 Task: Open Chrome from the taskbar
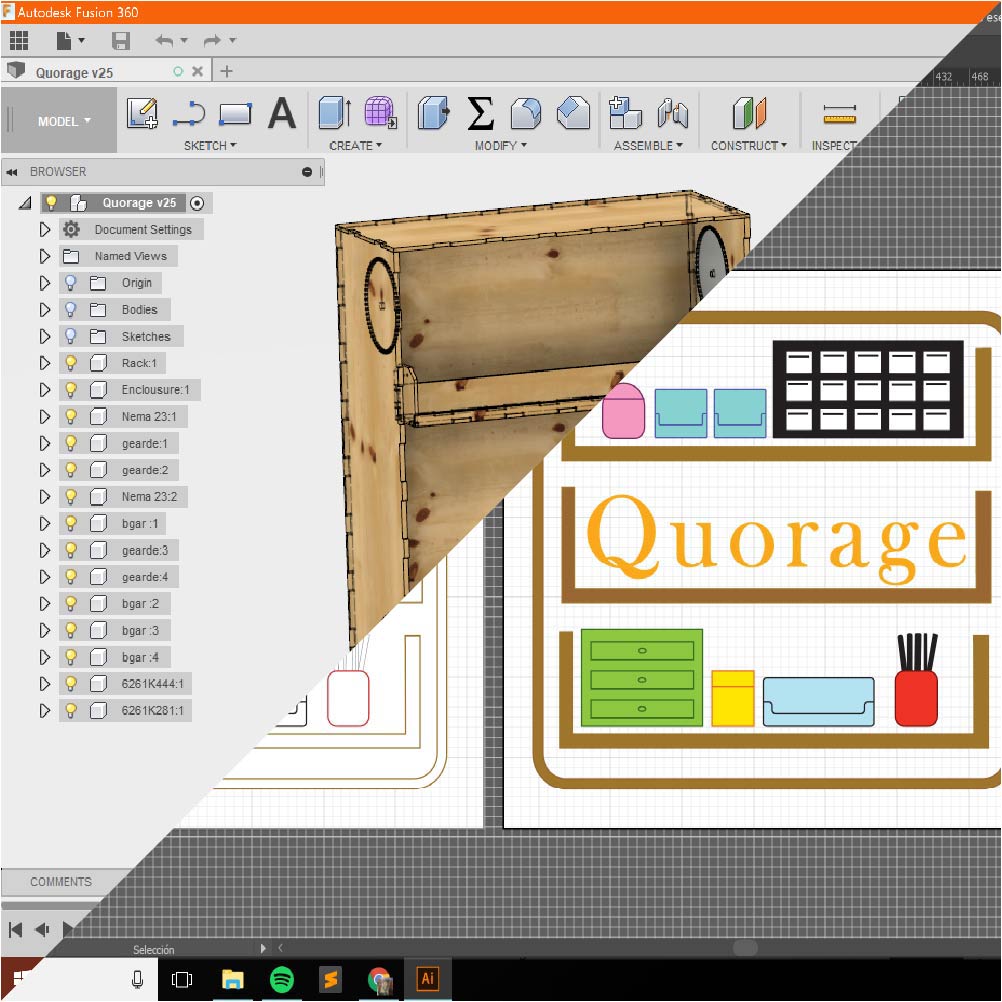pos(380,980)
